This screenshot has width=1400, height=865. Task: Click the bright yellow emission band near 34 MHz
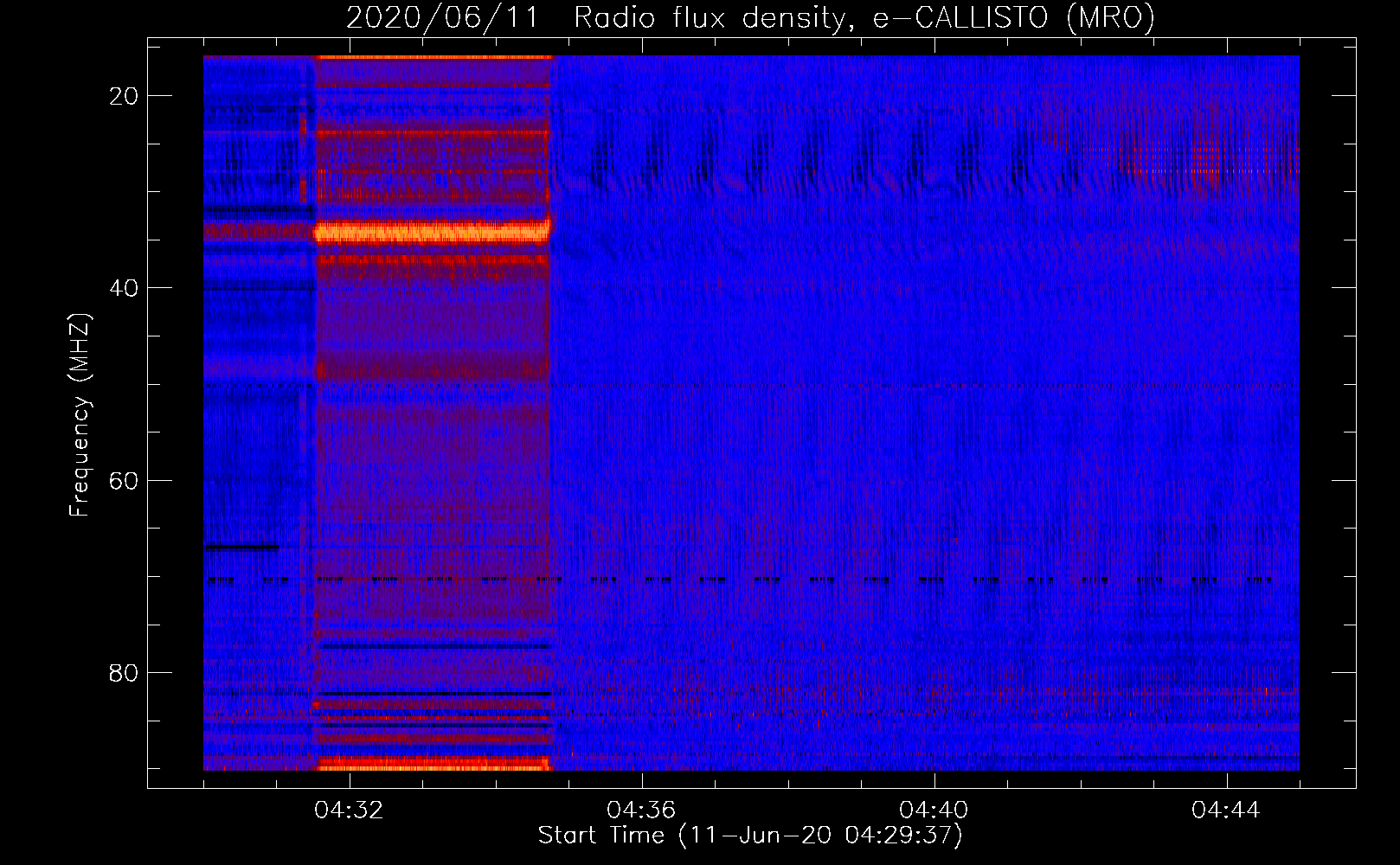point(433,232)
